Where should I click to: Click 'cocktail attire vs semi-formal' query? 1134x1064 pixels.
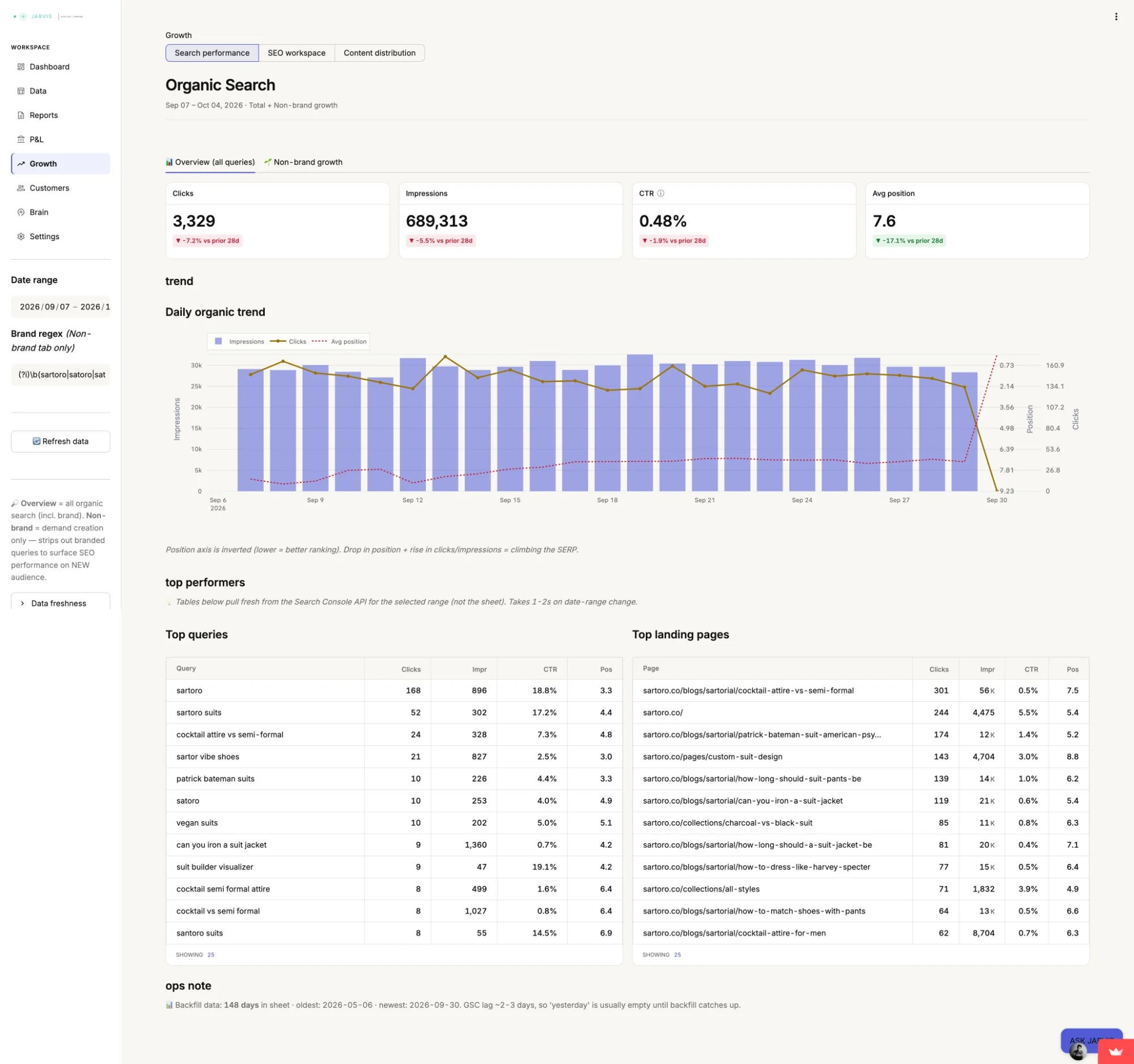(230, 735)
